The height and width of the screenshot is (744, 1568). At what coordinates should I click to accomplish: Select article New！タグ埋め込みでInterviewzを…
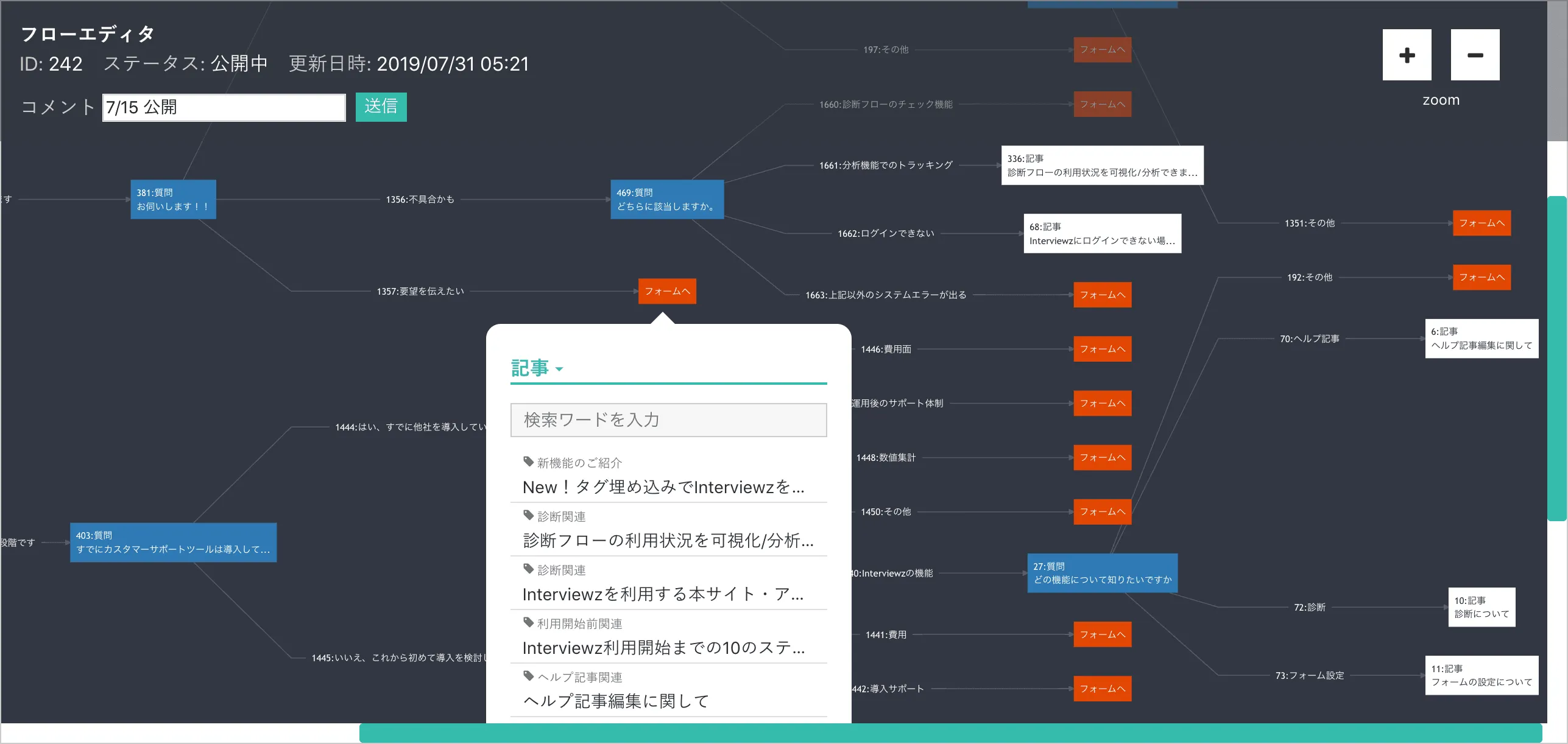point(663,487)
